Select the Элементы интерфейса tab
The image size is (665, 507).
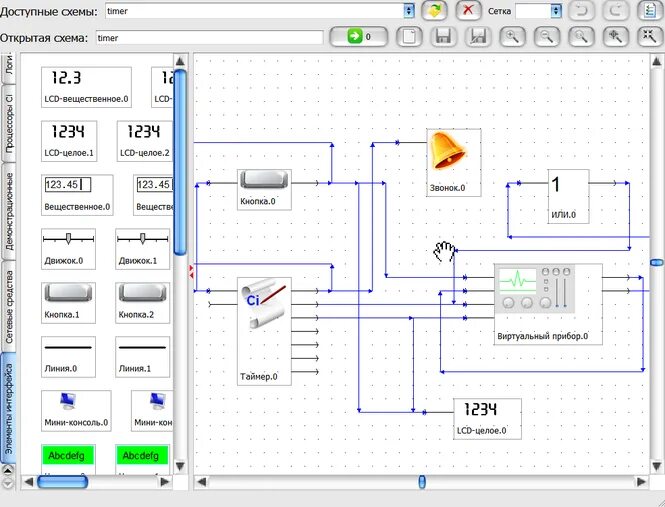[8, 409]
